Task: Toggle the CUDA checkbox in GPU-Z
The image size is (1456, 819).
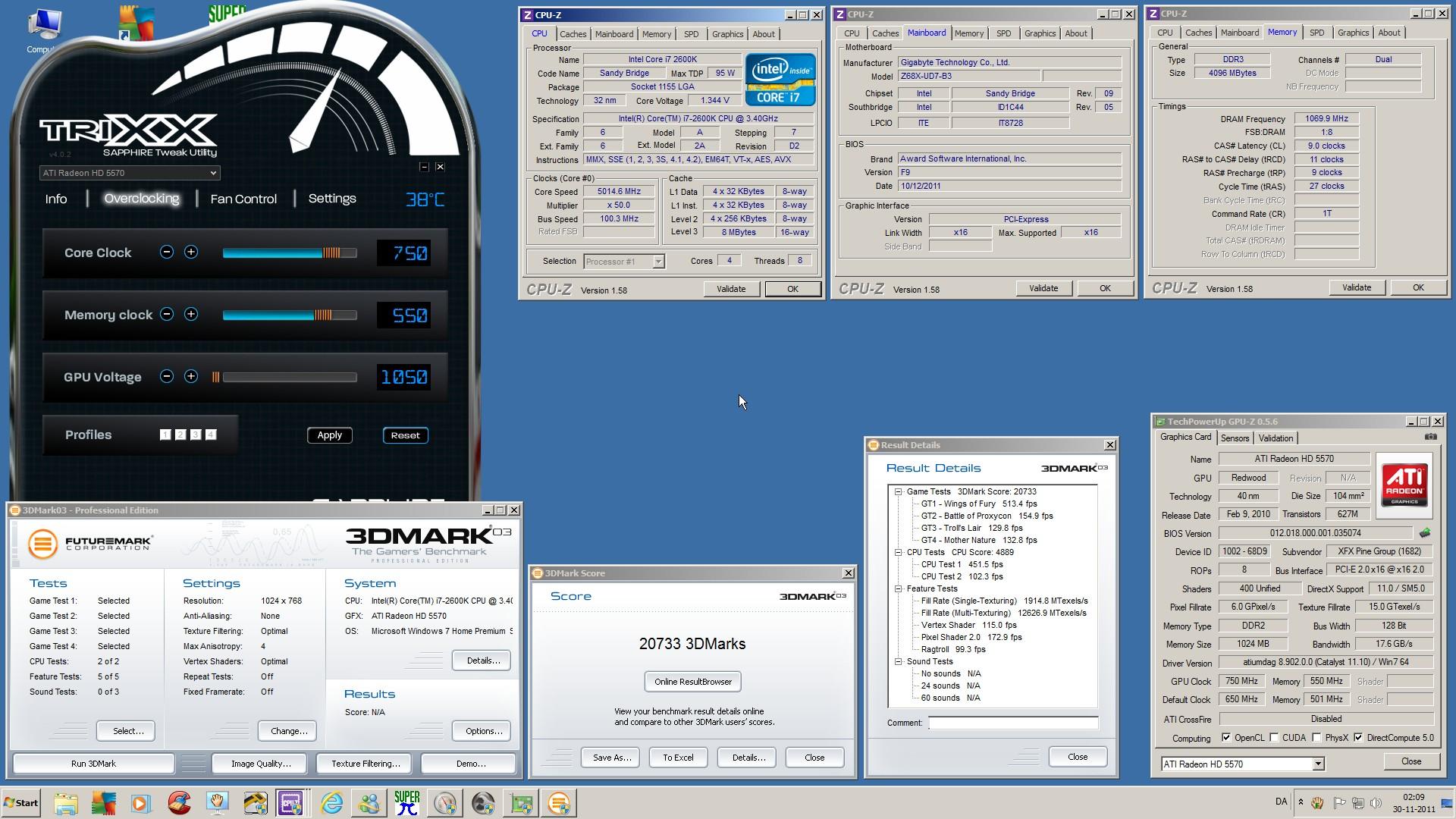Action: tap(1274, 738)
